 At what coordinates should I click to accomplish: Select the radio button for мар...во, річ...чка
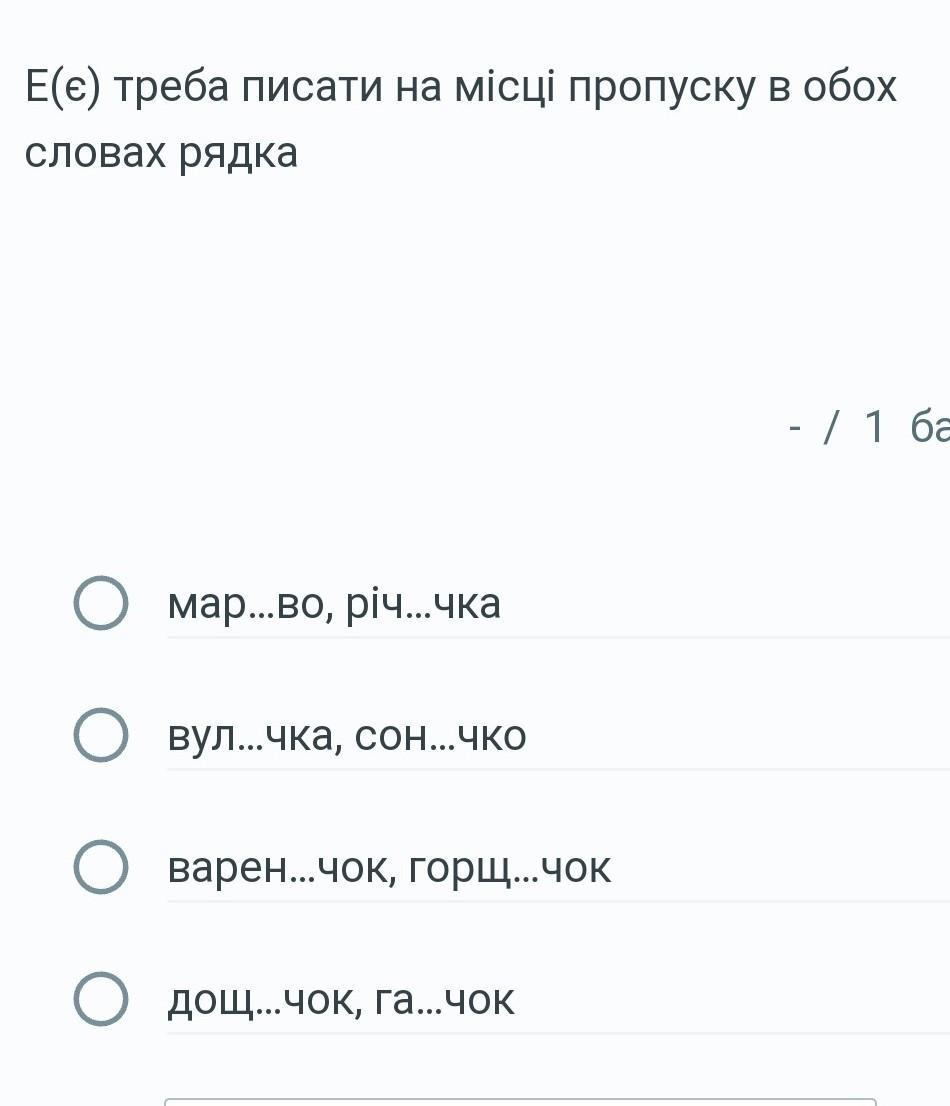click(x=100, y=604)
